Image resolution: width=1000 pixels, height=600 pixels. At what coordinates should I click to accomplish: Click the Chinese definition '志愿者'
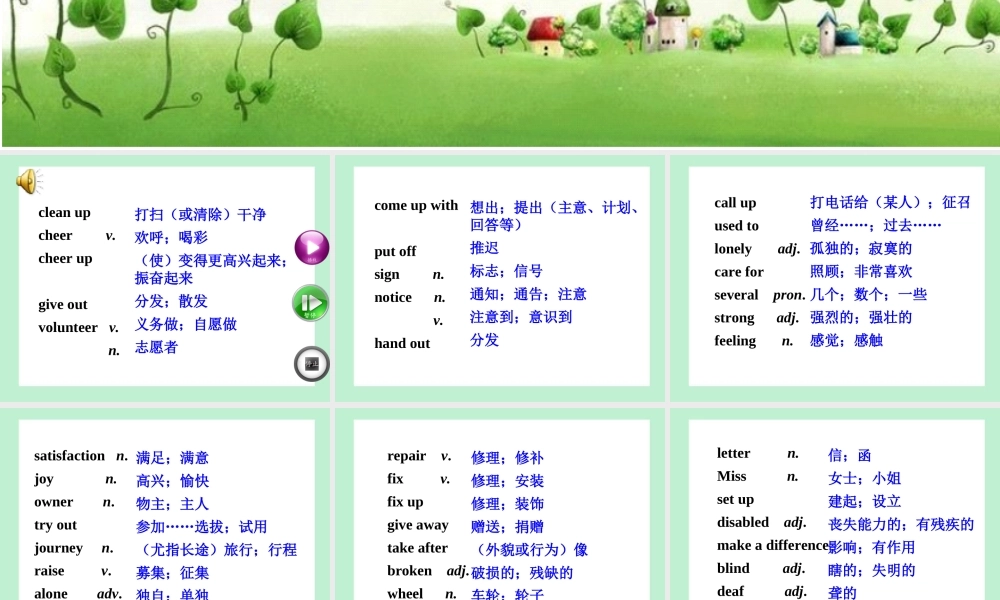pyautogui.click(x=156, y=348)
